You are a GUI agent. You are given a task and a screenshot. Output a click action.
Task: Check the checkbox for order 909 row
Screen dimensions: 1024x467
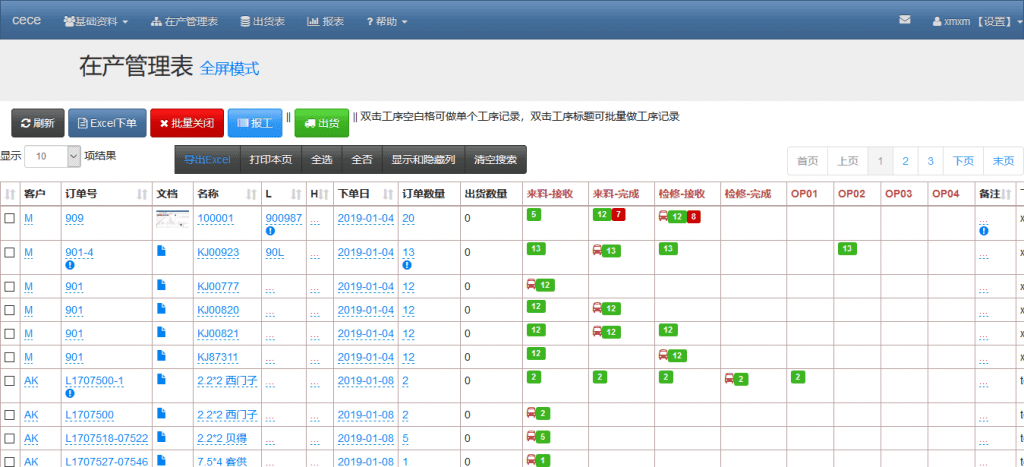[x=10, y=218]
